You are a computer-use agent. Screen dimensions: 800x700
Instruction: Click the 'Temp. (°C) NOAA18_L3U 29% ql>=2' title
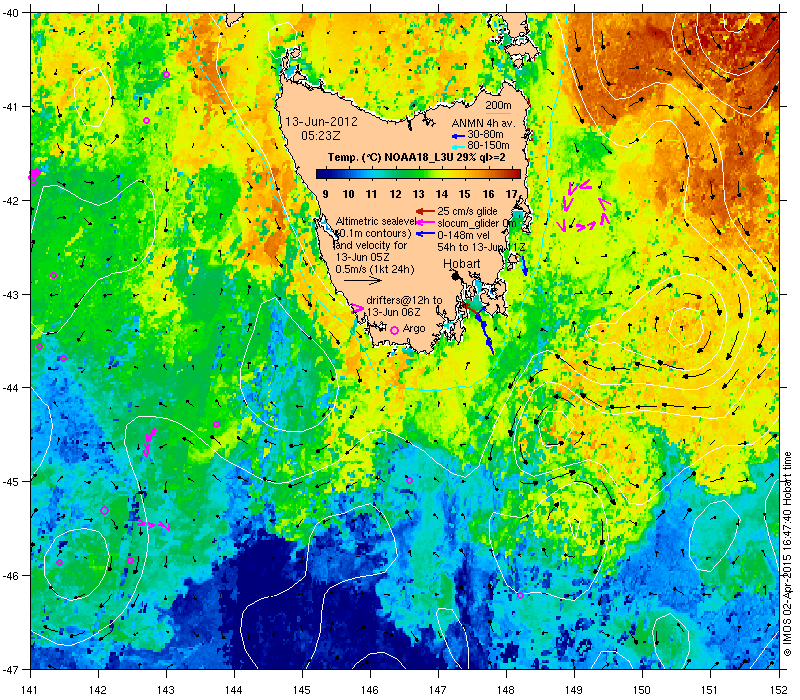click(x=416, y=157)
